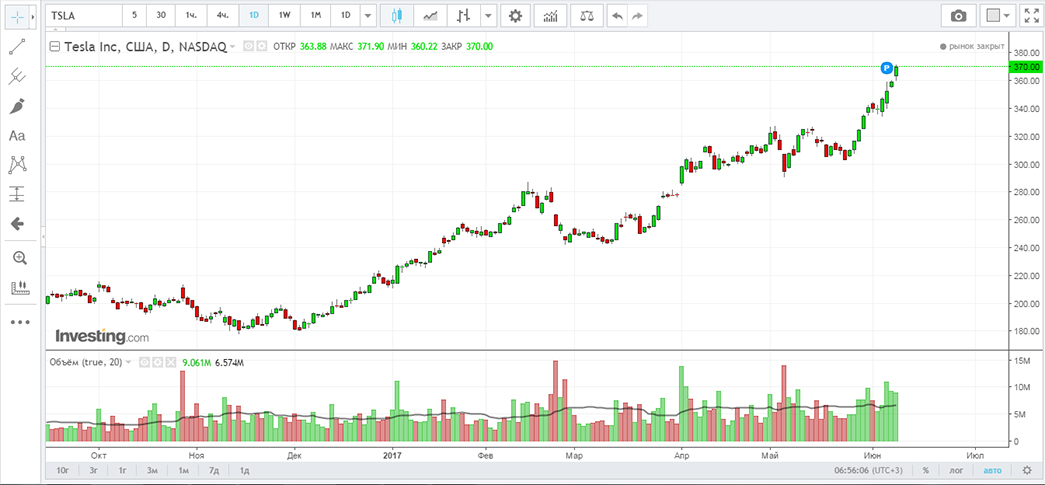Toggle logarithmic scale (лог)
The image size is (1045, 485).
coord(955,470)
